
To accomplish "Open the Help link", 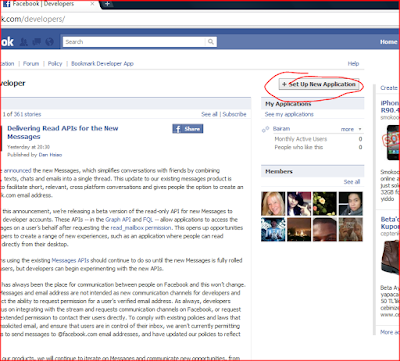I will coord(353,64).
